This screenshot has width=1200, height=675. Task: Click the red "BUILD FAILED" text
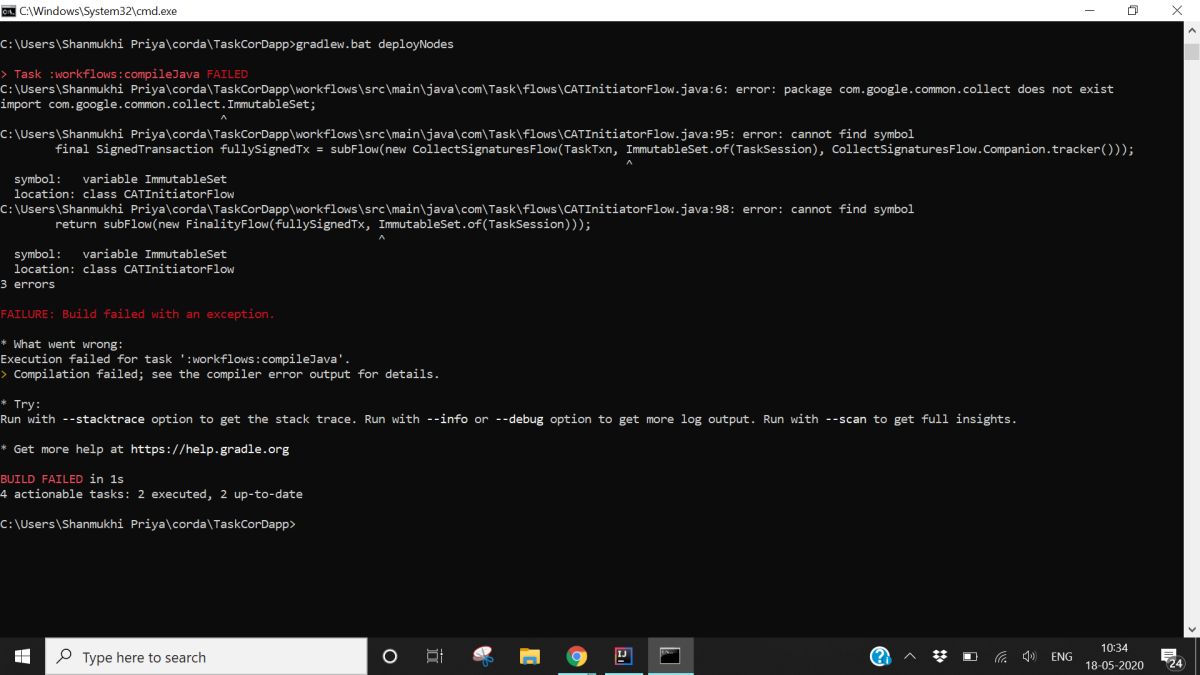coord(42,479)
